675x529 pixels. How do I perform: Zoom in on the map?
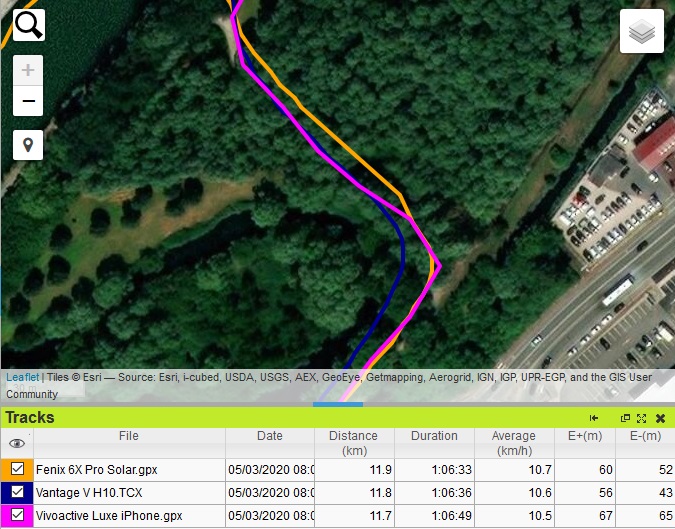28,71
